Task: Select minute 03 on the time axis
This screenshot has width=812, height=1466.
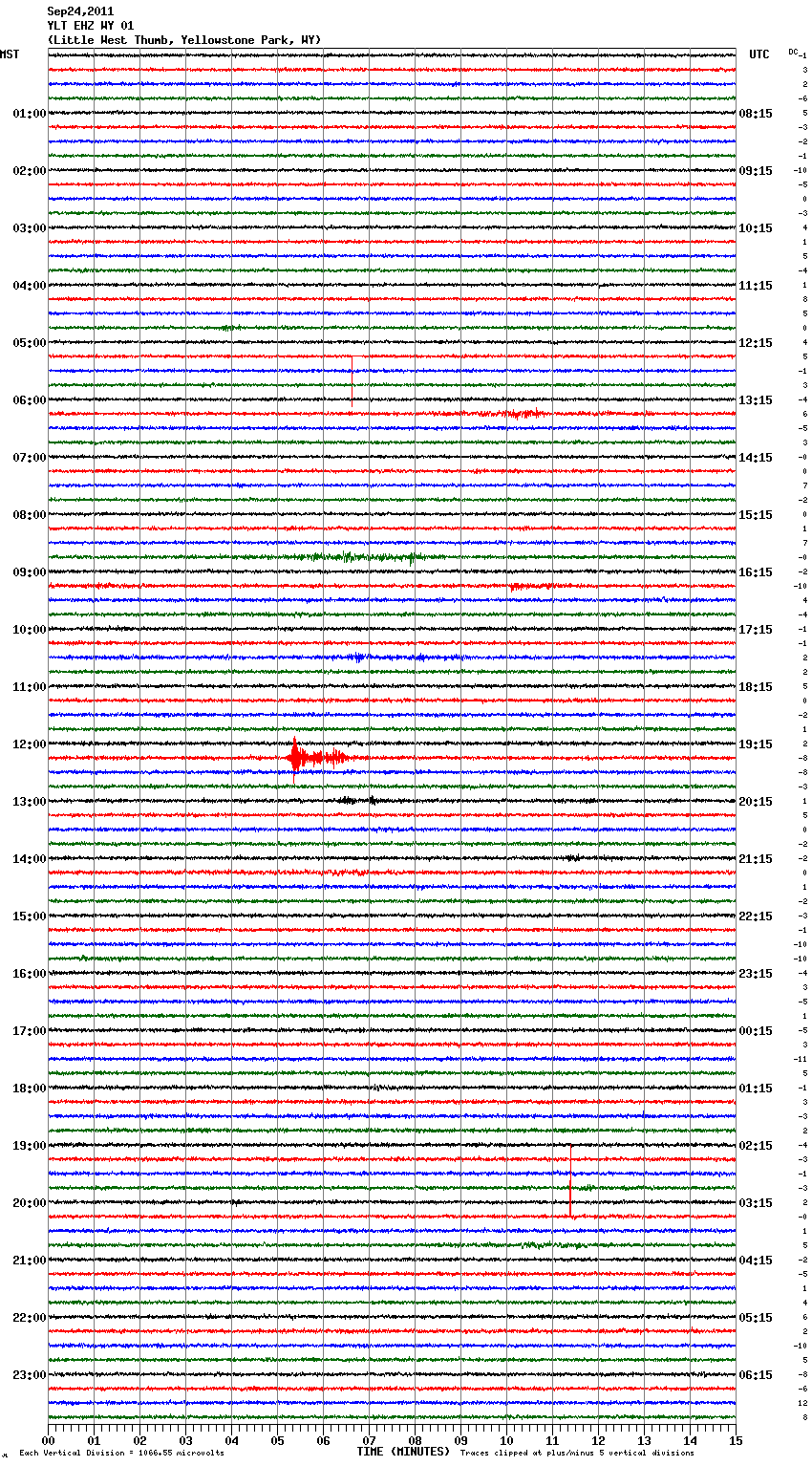Action: pos(186,1440)
